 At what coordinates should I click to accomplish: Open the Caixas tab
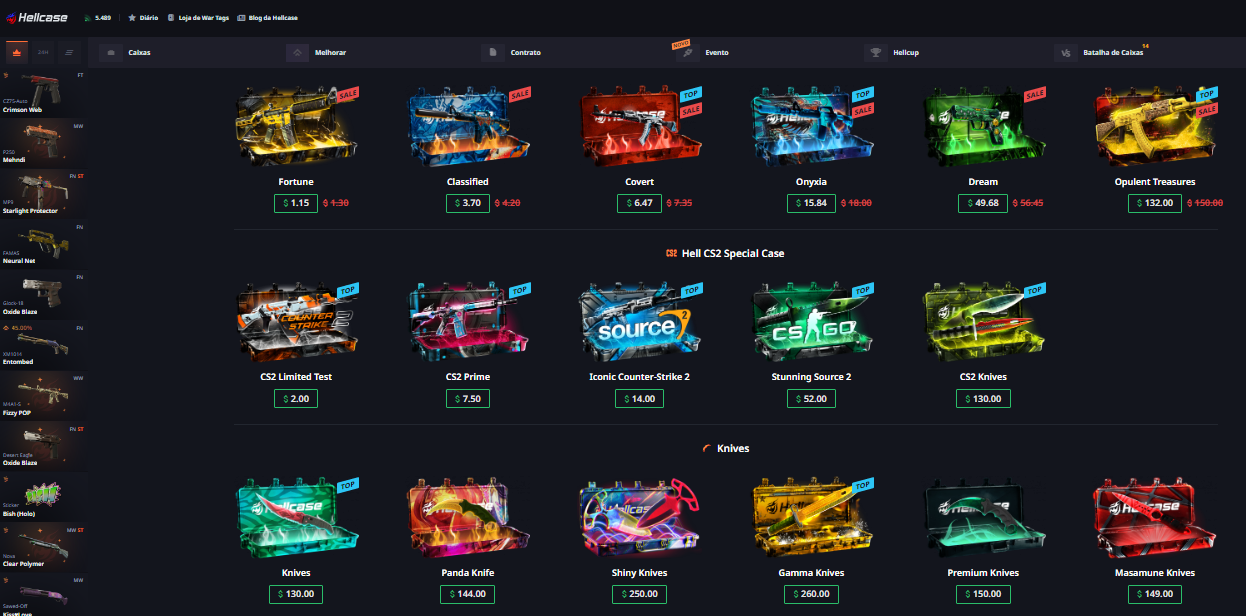[x=139, y=52]
